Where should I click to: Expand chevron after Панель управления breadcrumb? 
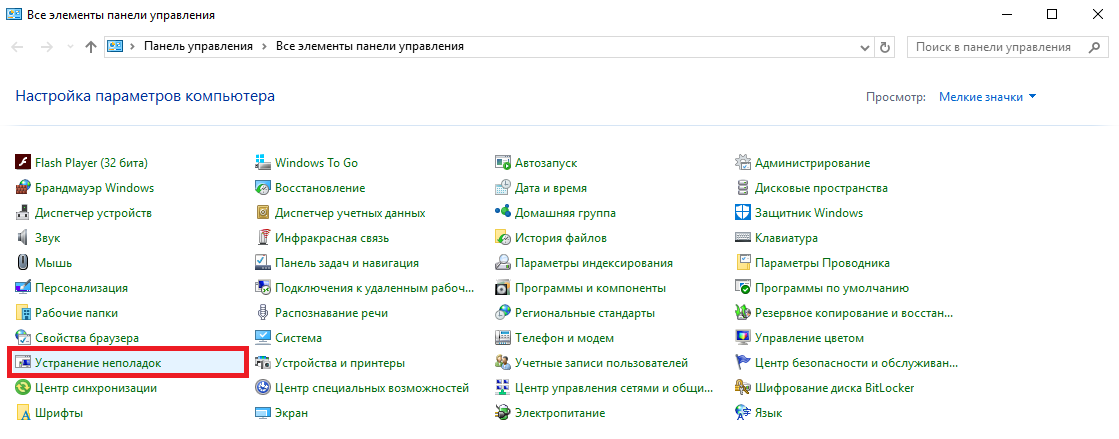tap(264, 46)
